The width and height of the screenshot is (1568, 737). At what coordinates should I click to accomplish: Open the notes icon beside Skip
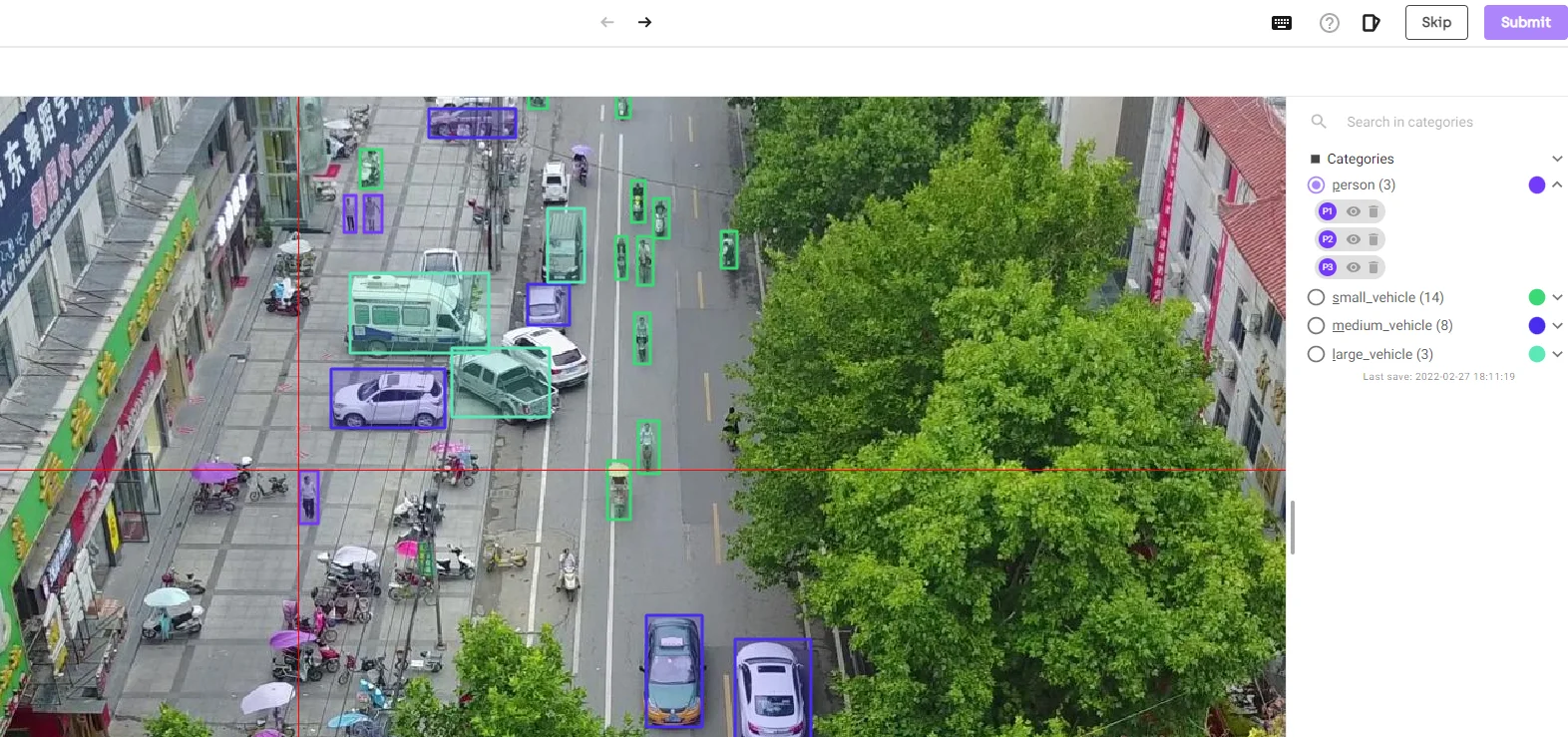[x=1372, y=23]
